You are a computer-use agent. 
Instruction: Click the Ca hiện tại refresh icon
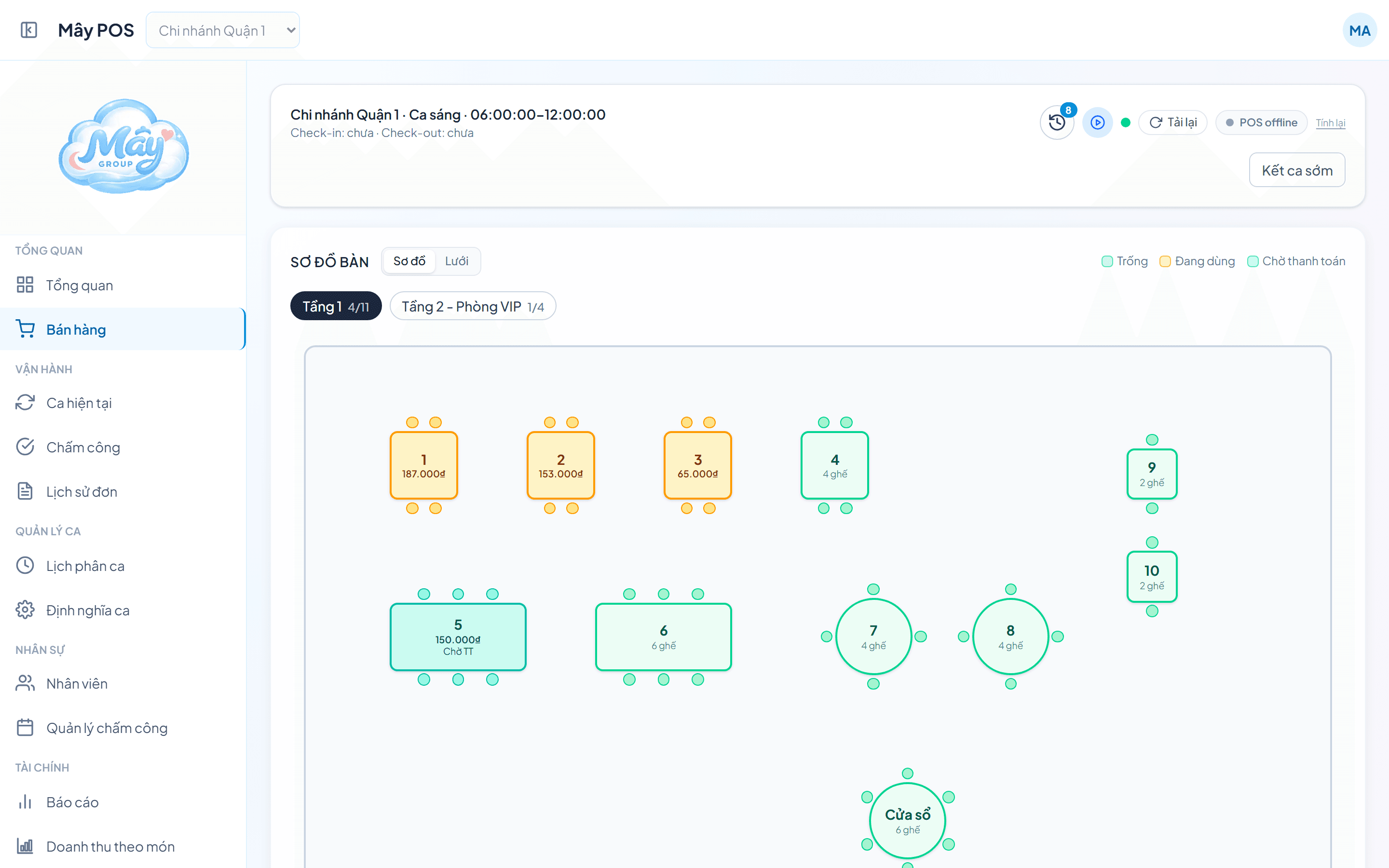25,403
